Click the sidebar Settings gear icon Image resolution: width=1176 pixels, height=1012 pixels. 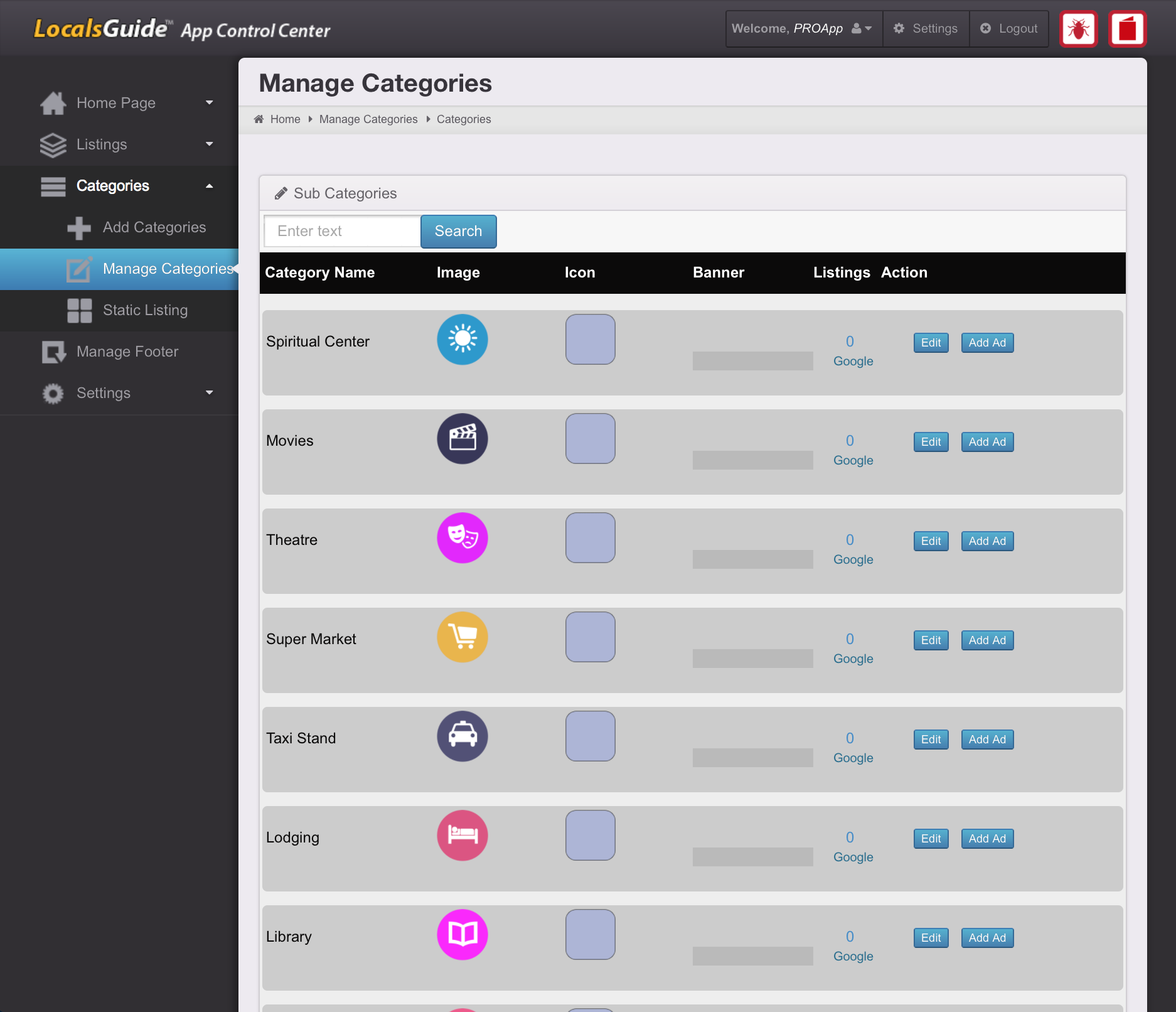click(x=53, y=394)
